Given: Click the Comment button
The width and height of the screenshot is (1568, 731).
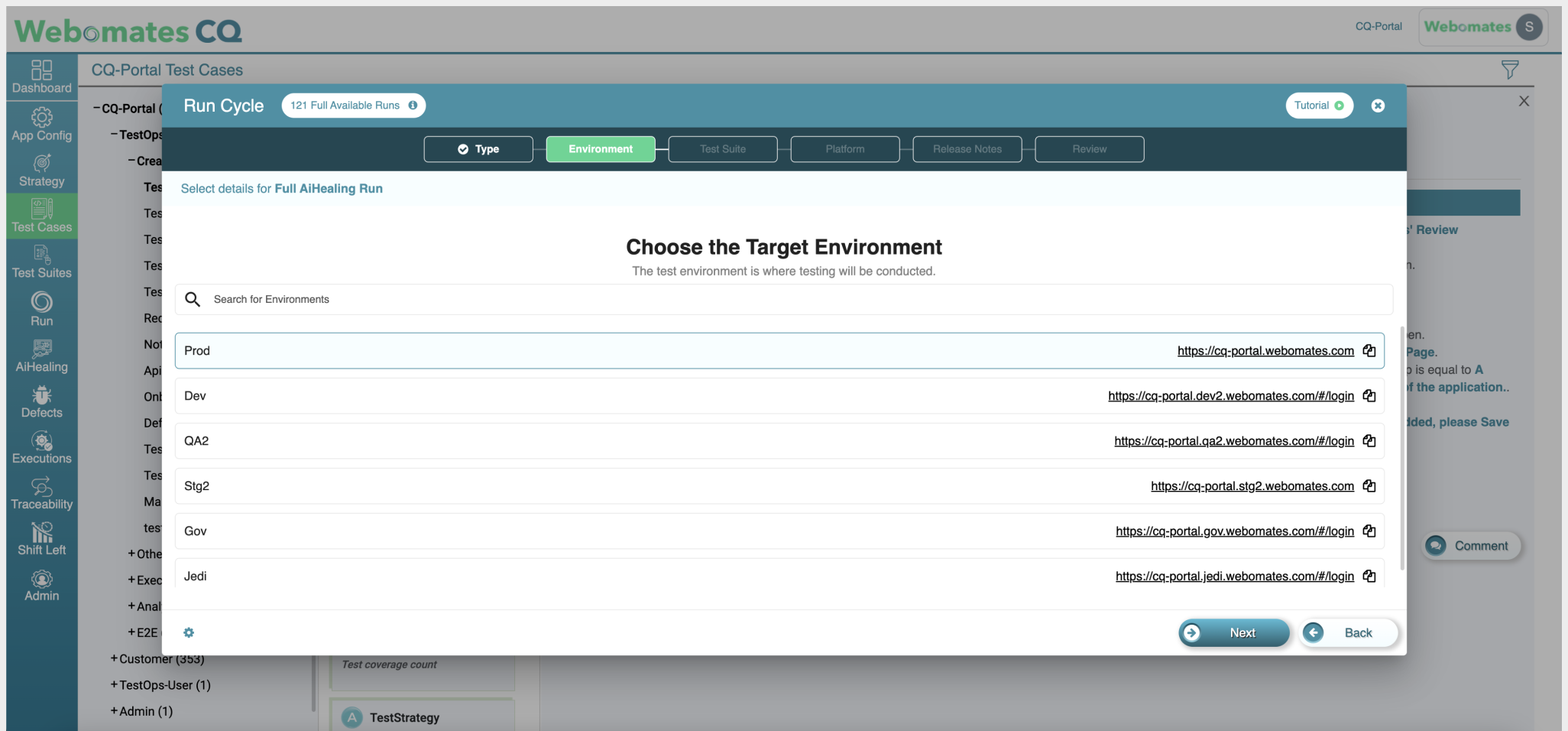Looking at the screenshot, I should [1472, 546].
